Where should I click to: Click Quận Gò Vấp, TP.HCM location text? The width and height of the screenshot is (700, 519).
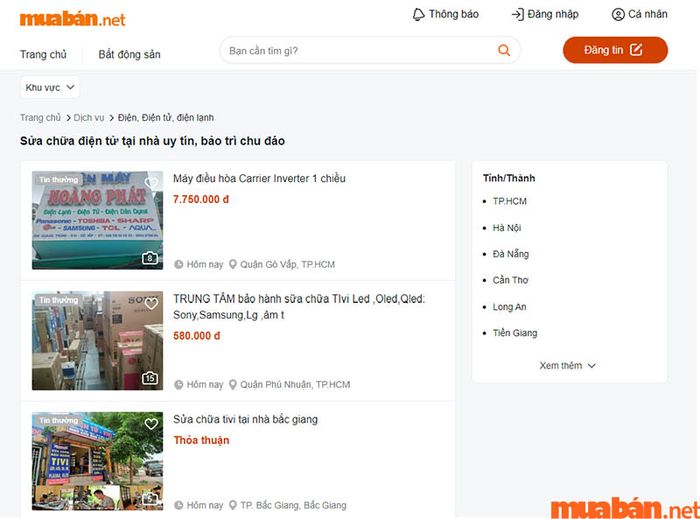point(288,264)
